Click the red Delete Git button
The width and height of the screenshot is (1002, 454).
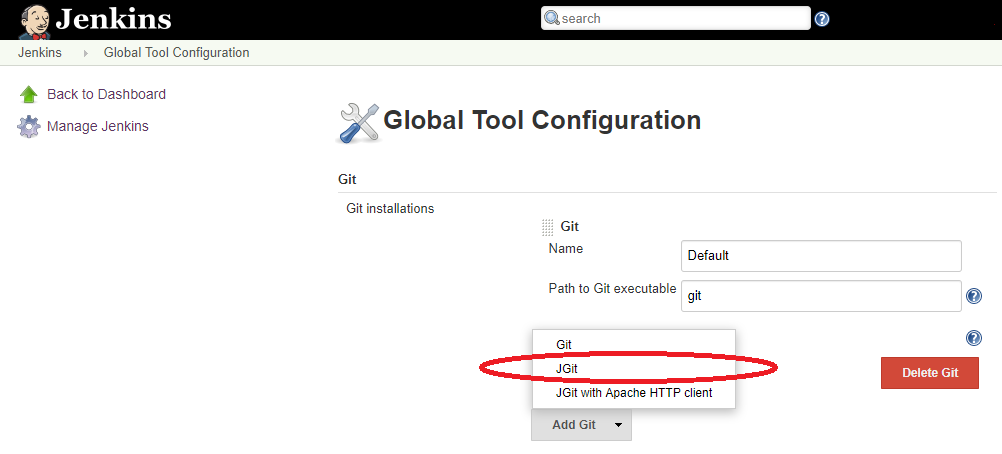[x=930, y=373]
